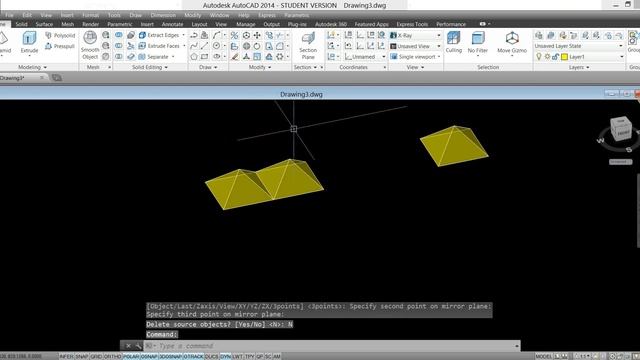Toggle GRID display in status bar
The width and height of the screenshot is (640, 360).
96,356
